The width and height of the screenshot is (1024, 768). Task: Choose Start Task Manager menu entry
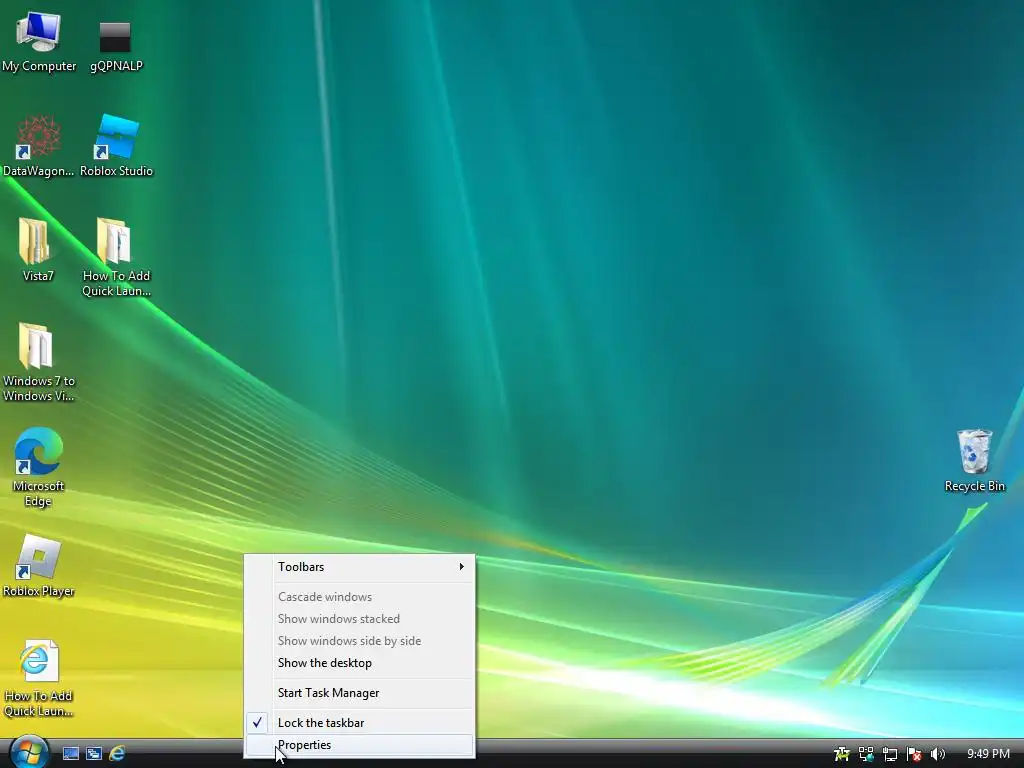coord(359,692)
